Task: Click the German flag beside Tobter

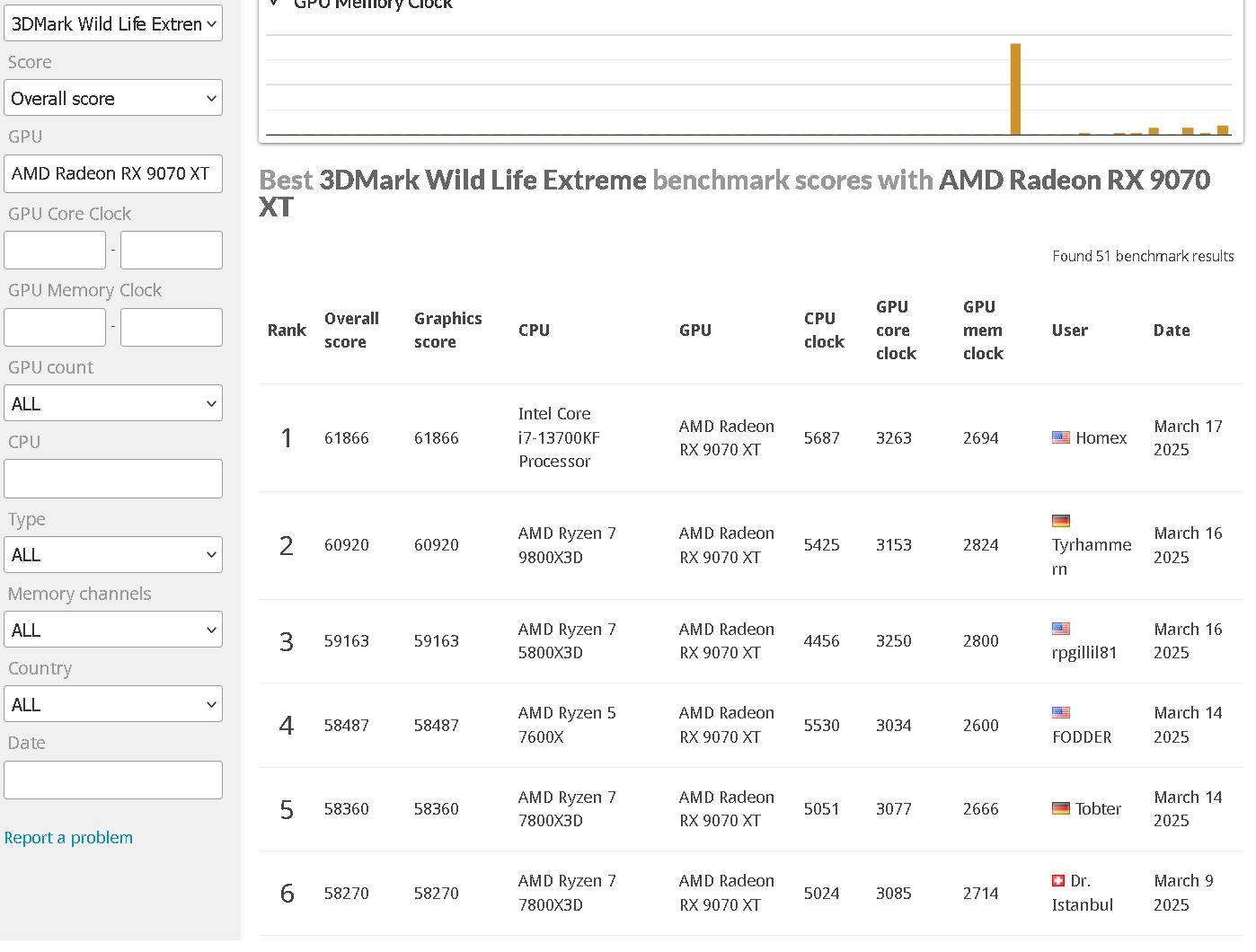Action: (x=1060, y=808)
